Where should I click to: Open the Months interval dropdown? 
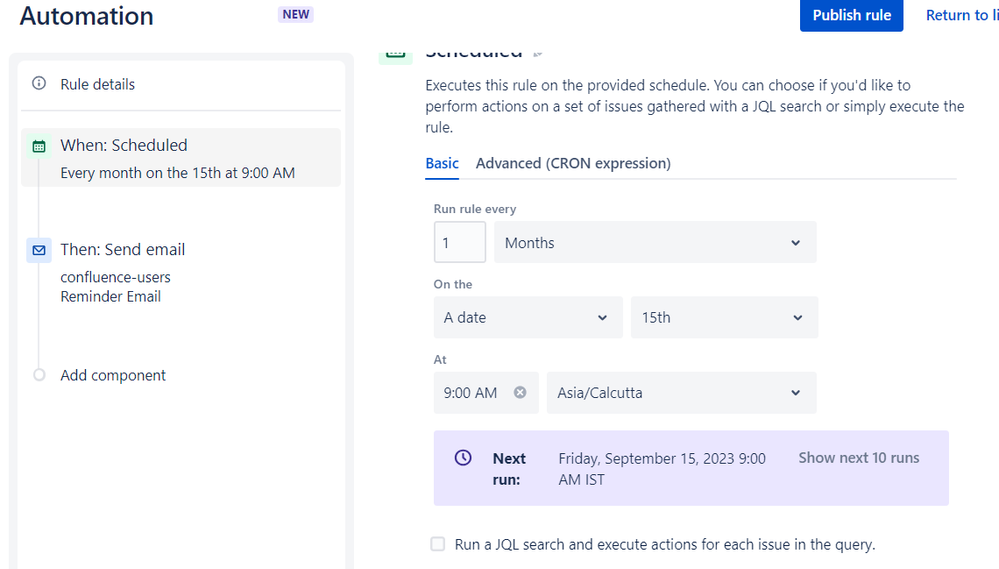pos(655,243)
